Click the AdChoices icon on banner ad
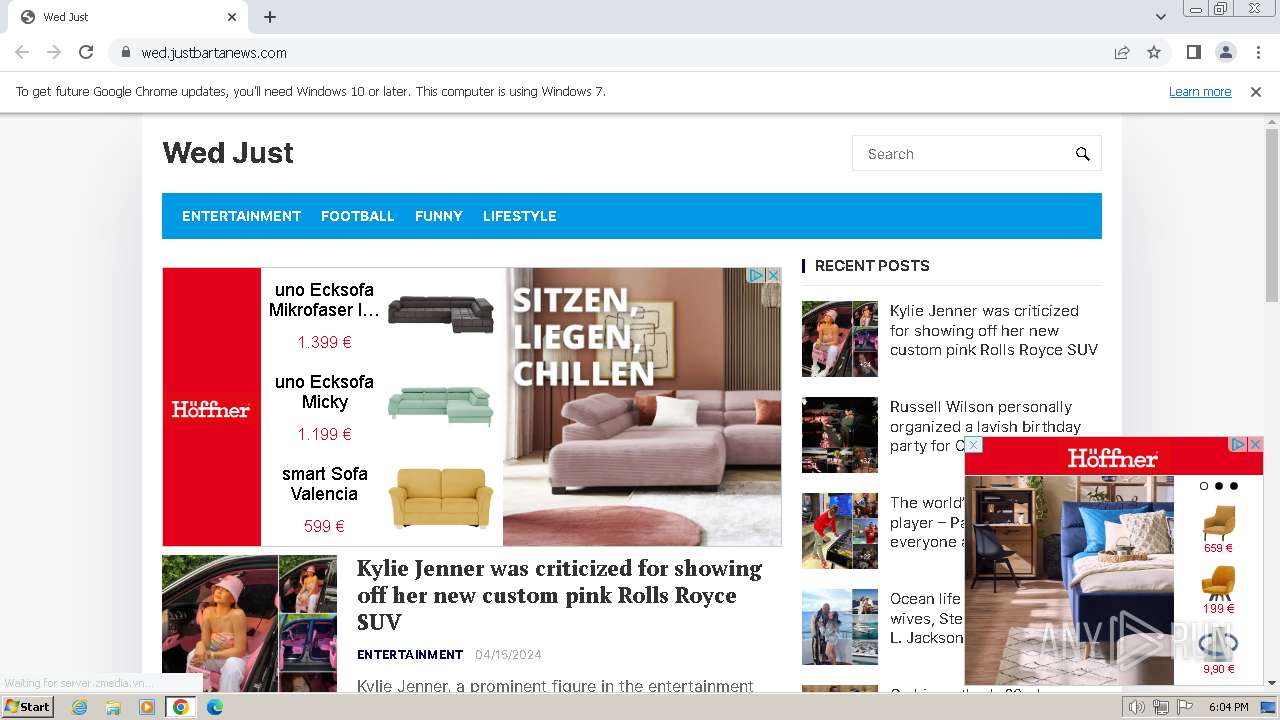 (x=757, y=275)
